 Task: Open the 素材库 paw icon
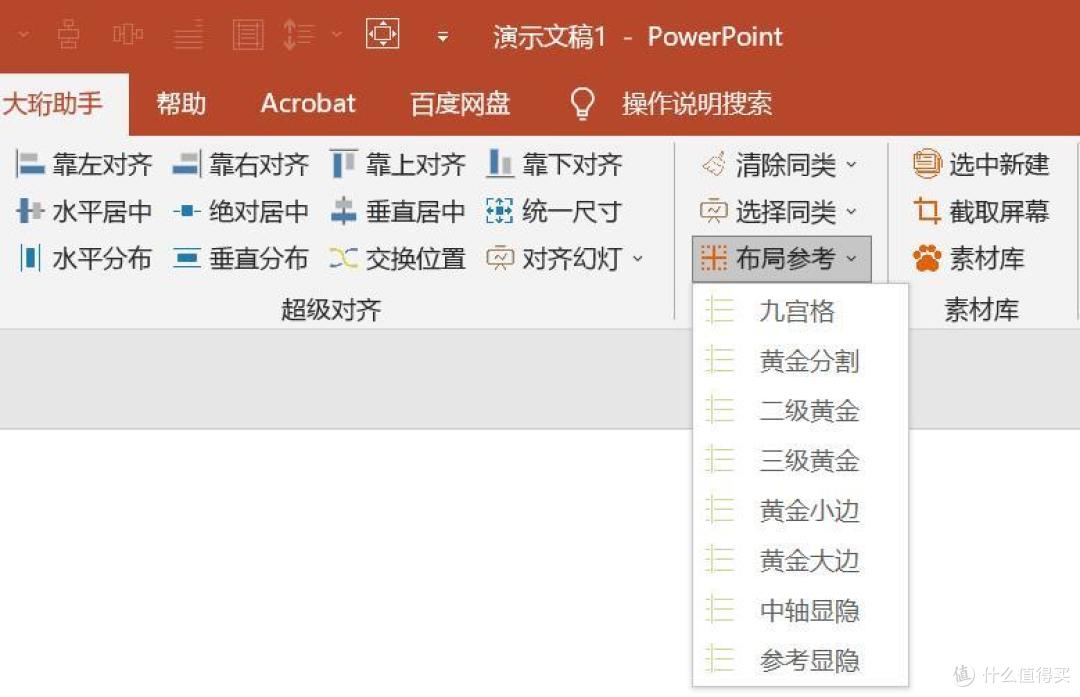coord(927,258)
